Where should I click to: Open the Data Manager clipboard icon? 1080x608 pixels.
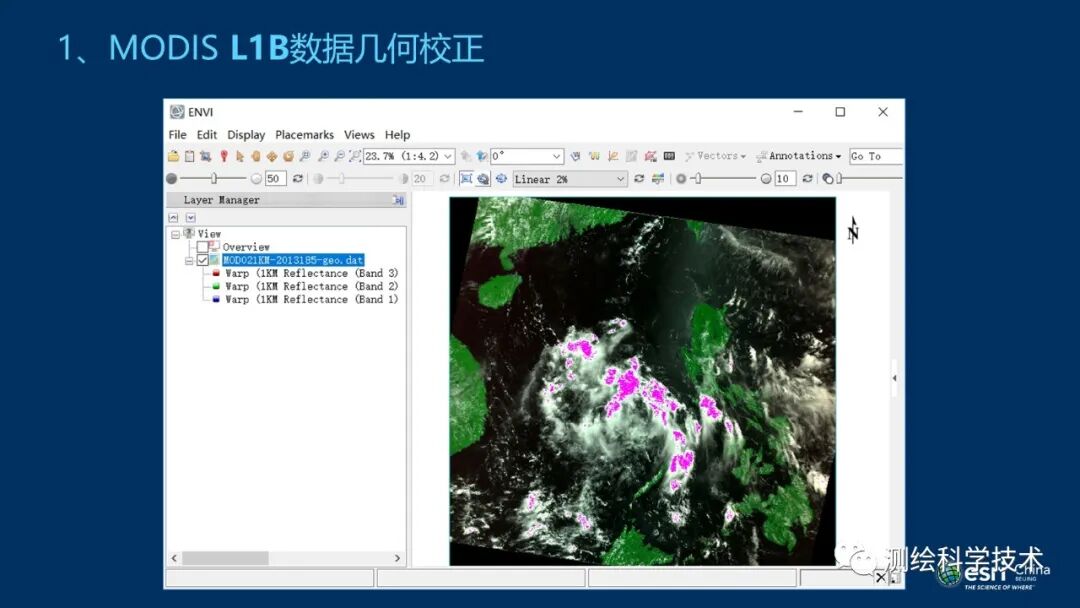189,156
